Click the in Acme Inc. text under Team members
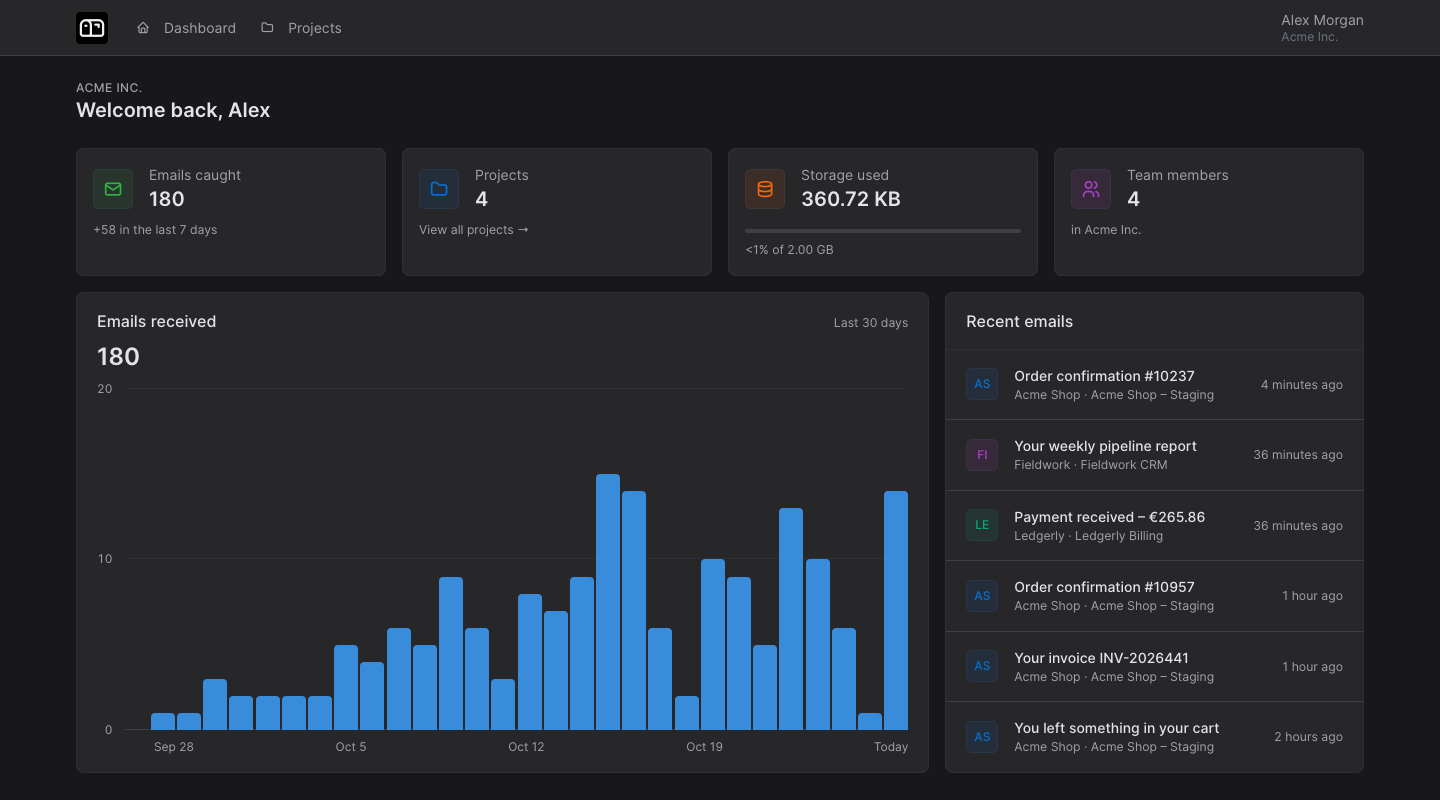Viewport: 1440px width, 800px height. (x=1106, y=230)
